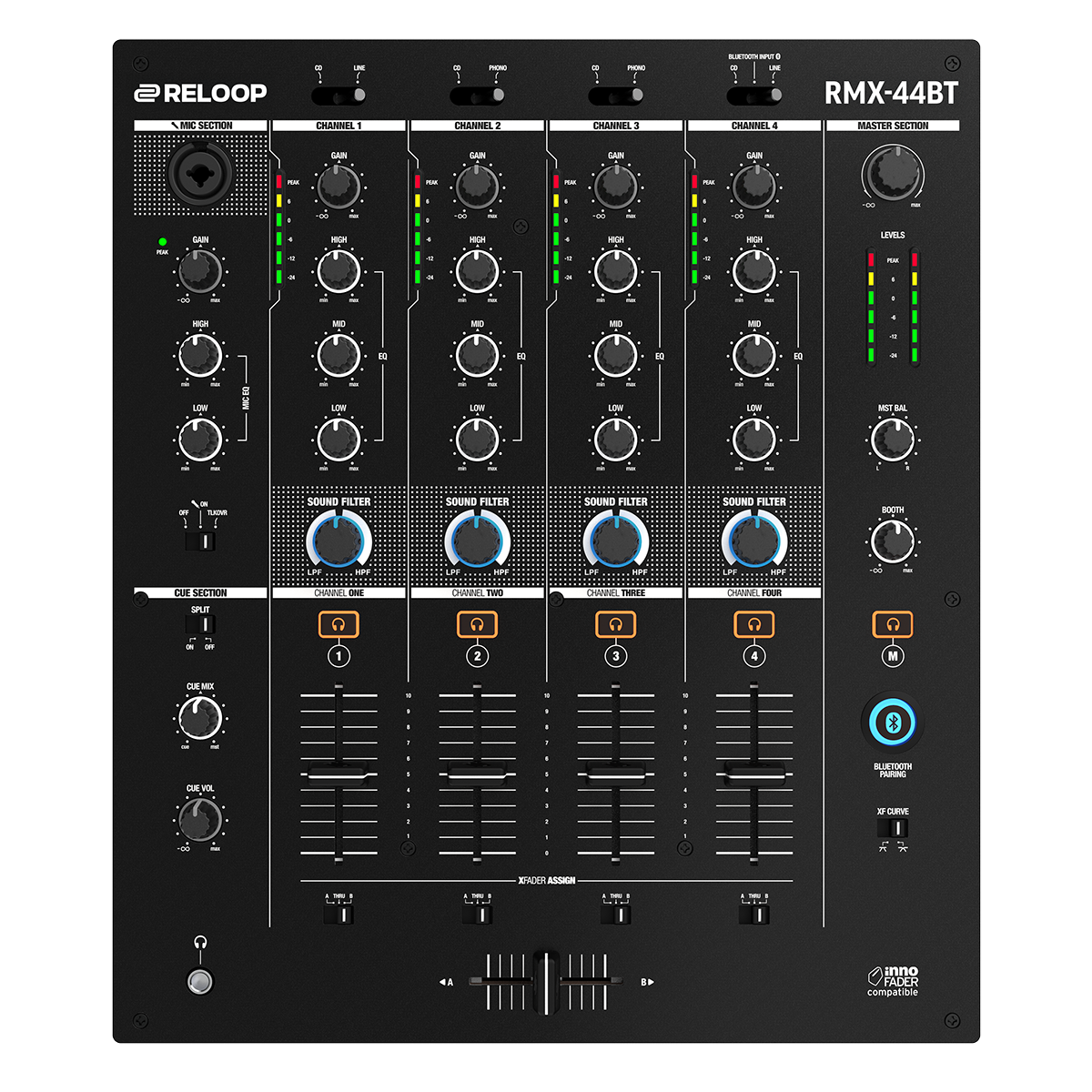
Task: Click the CUE SECTION header label
Action: tap(201, 592)
